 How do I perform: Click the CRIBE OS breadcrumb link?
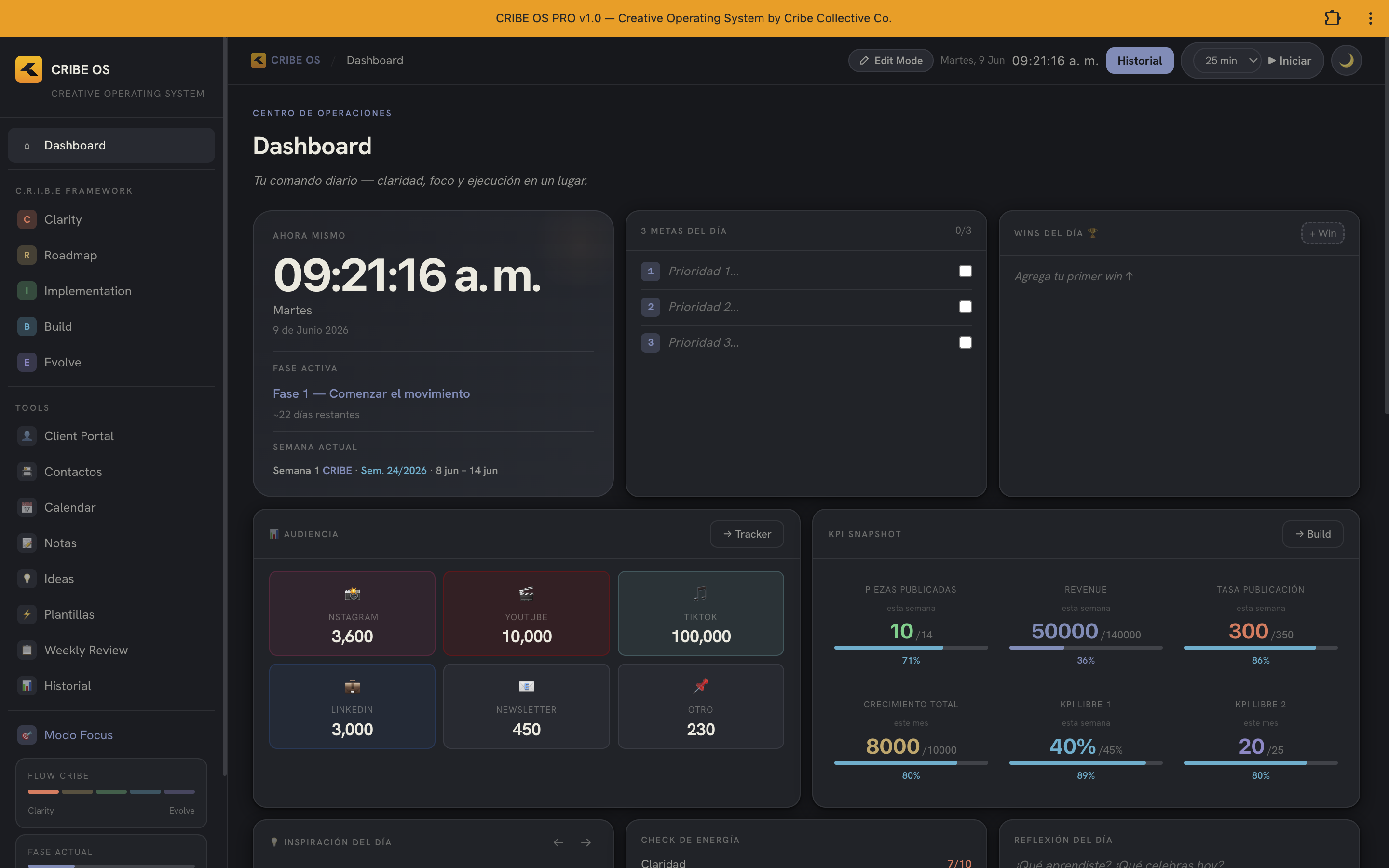(295, 60)
